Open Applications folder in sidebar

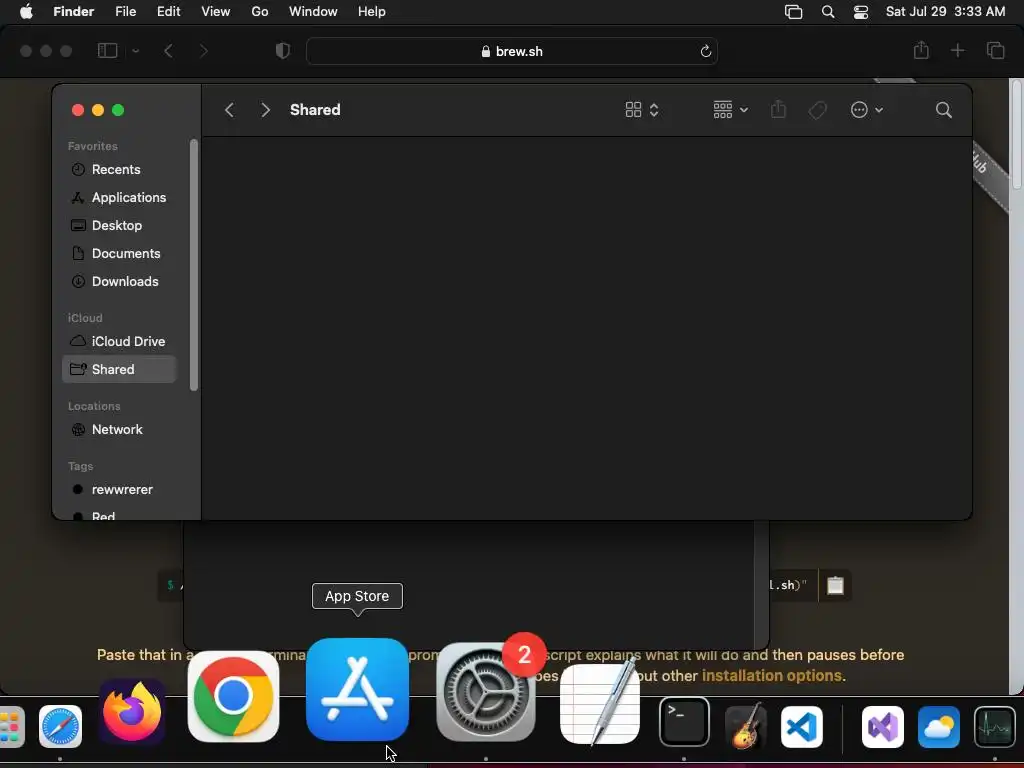[x=120, y=198]
